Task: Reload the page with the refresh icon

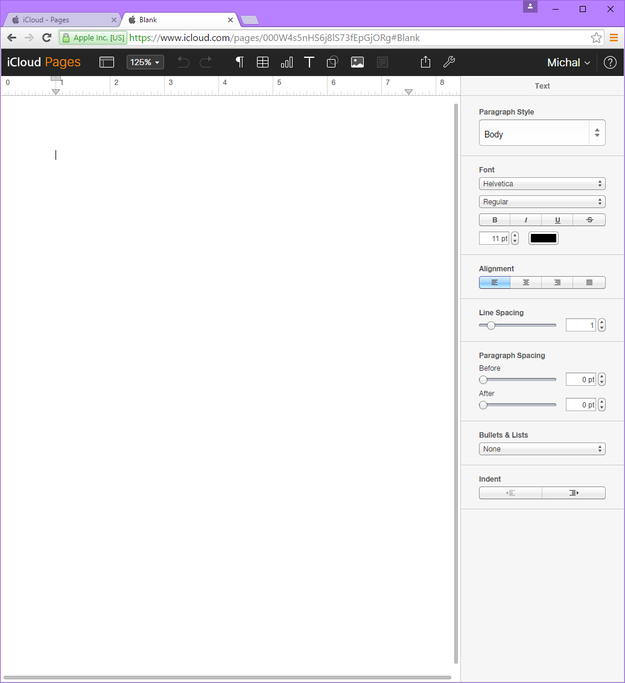Action: pyautogui.click(x=47, y=38)
